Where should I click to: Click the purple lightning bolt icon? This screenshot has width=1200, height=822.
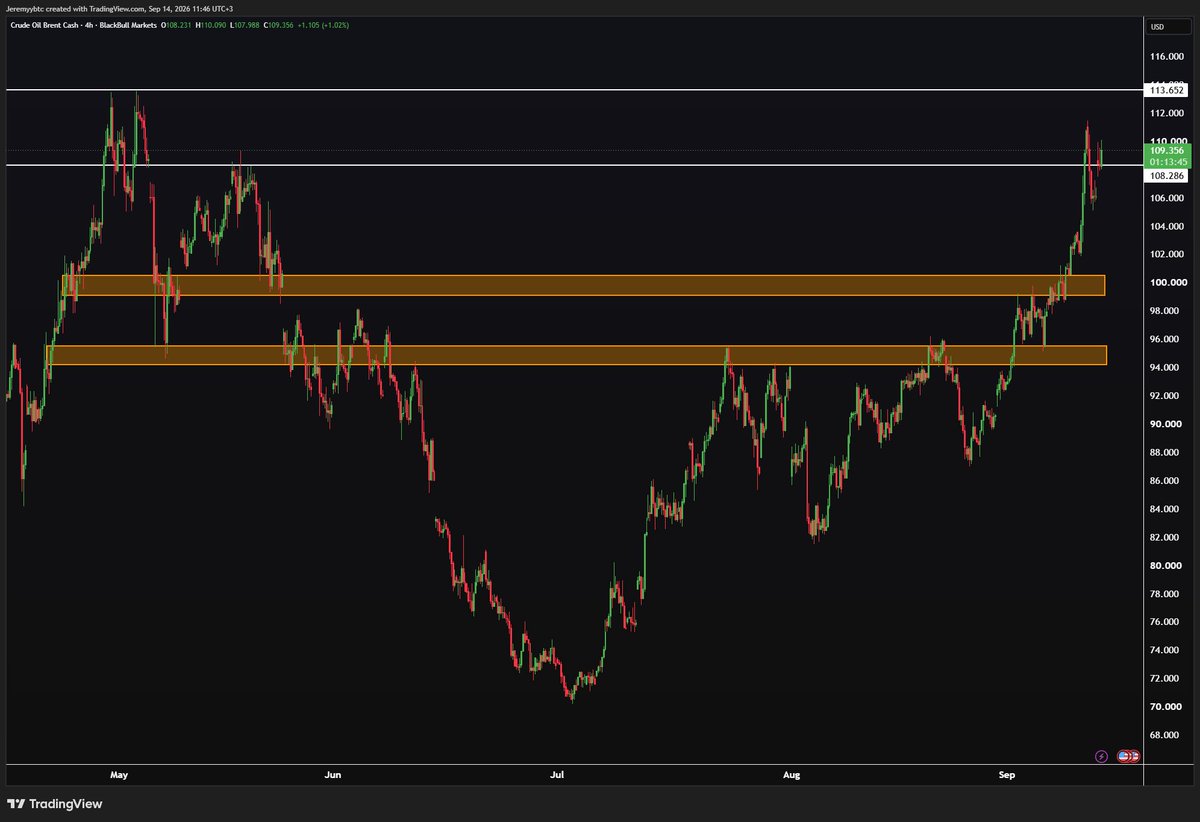click(1102, 756)
